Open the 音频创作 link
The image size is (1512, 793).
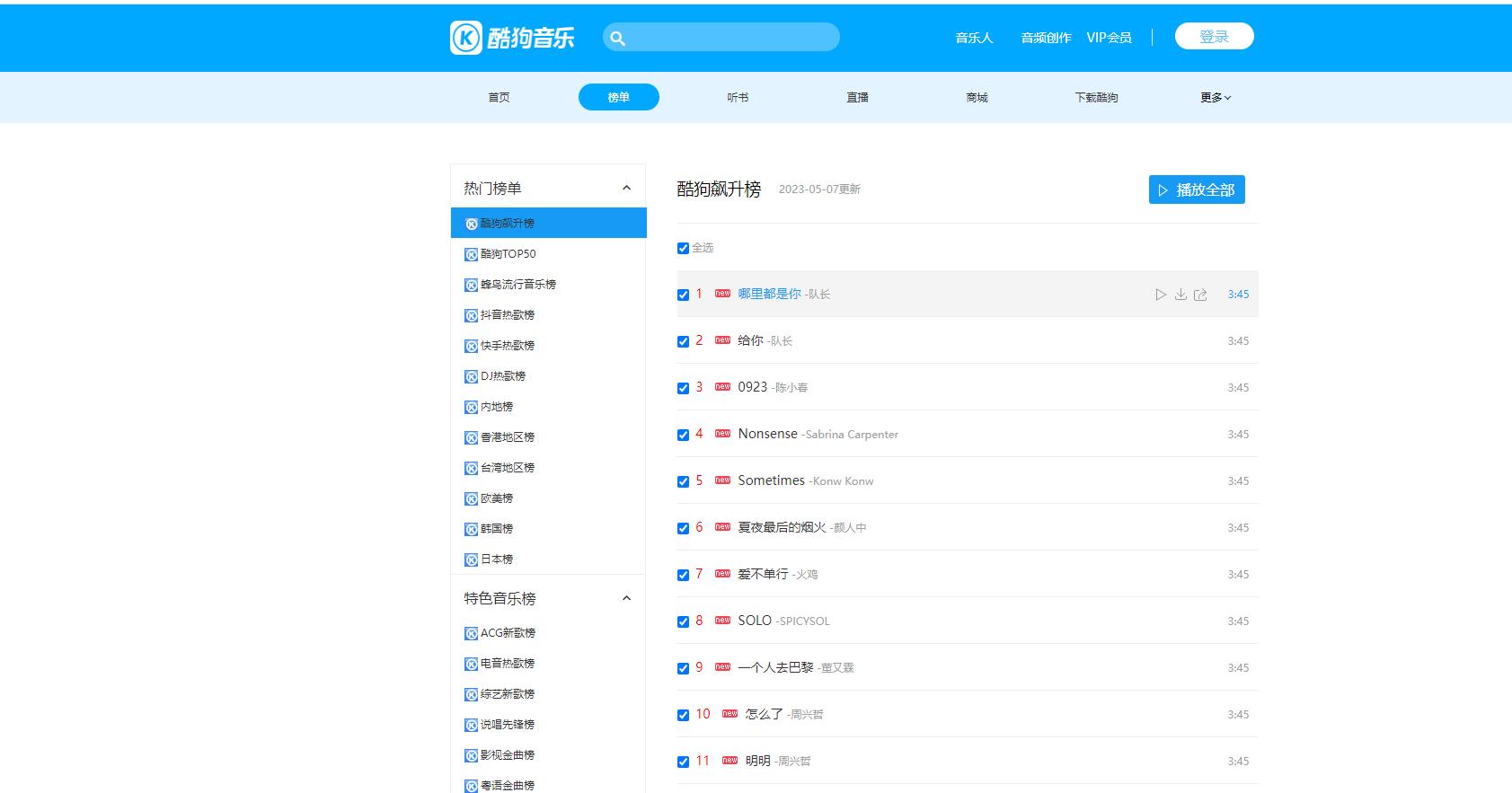[x=1046, y=38]
